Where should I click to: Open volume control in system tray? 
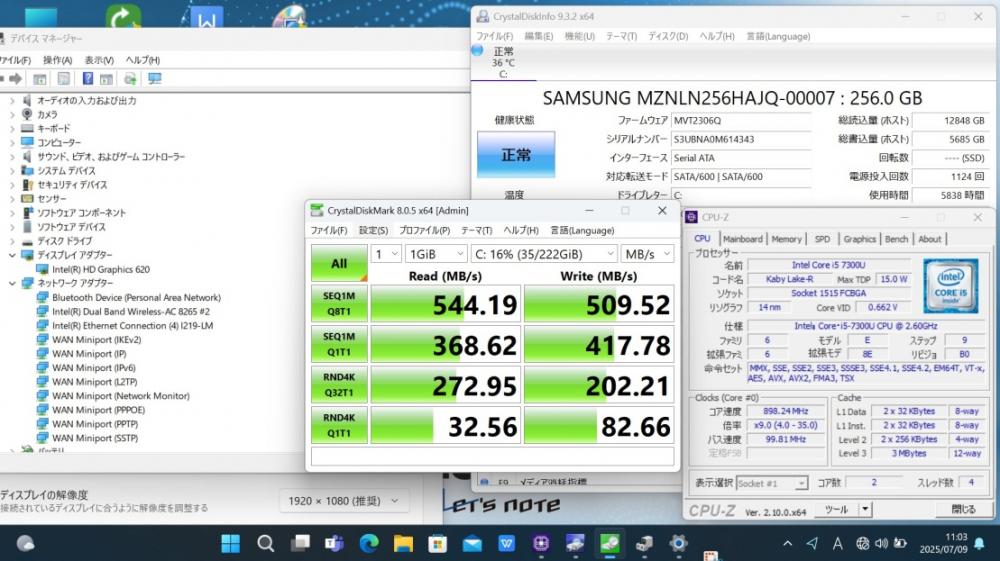(881, 543)
